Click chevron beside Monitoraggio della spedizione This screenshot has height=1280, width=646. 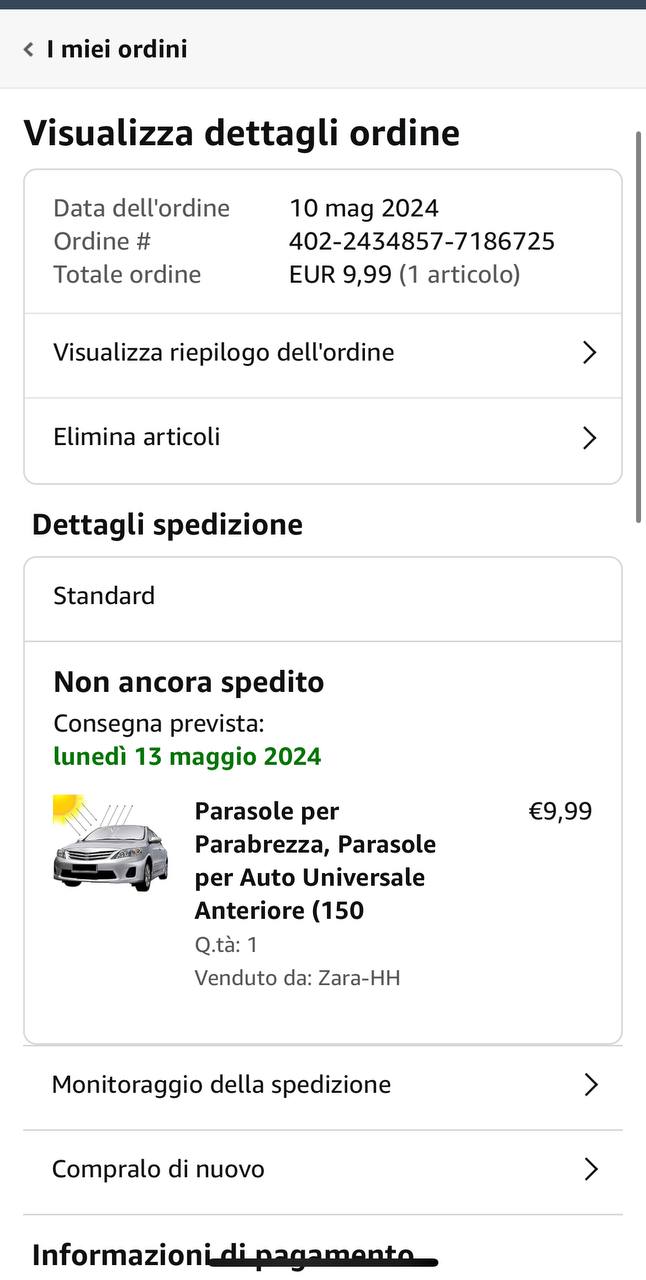(x=591, y=1085)
